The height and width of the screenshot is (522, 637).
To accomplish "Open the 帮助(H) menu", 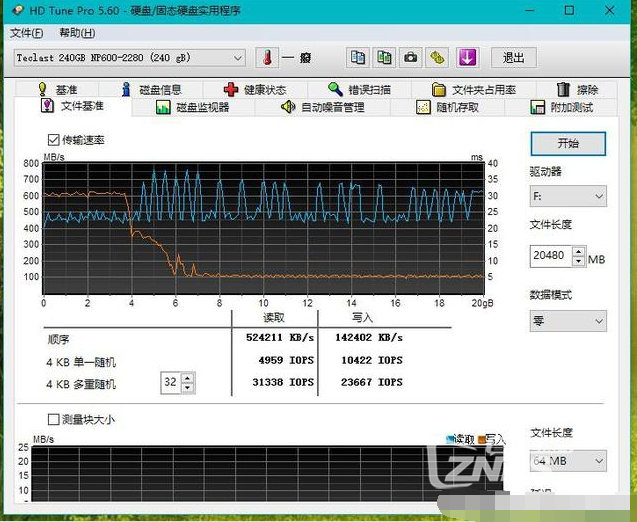I will [77, 33].
